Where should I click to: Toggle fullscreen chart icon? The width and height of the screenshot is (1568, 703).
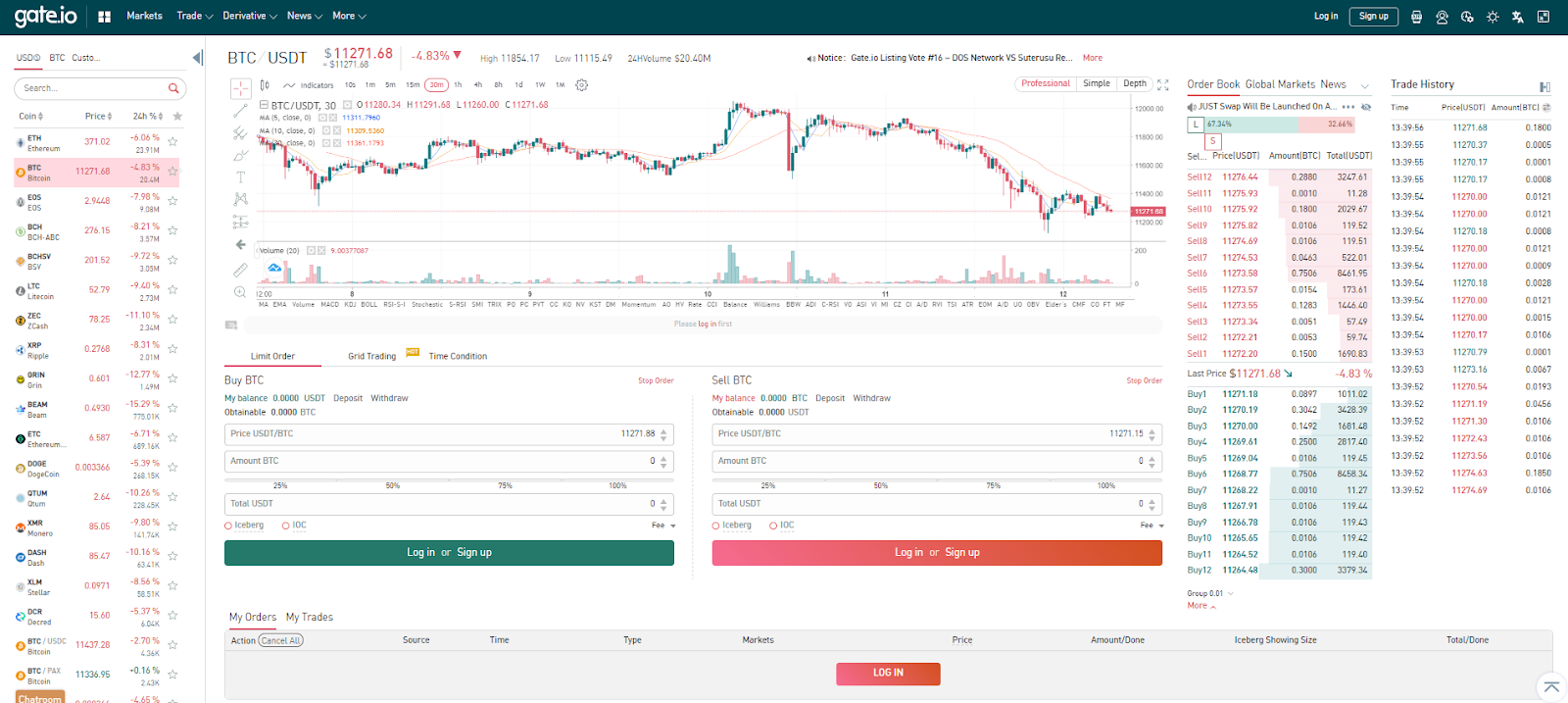(1163, 85)
